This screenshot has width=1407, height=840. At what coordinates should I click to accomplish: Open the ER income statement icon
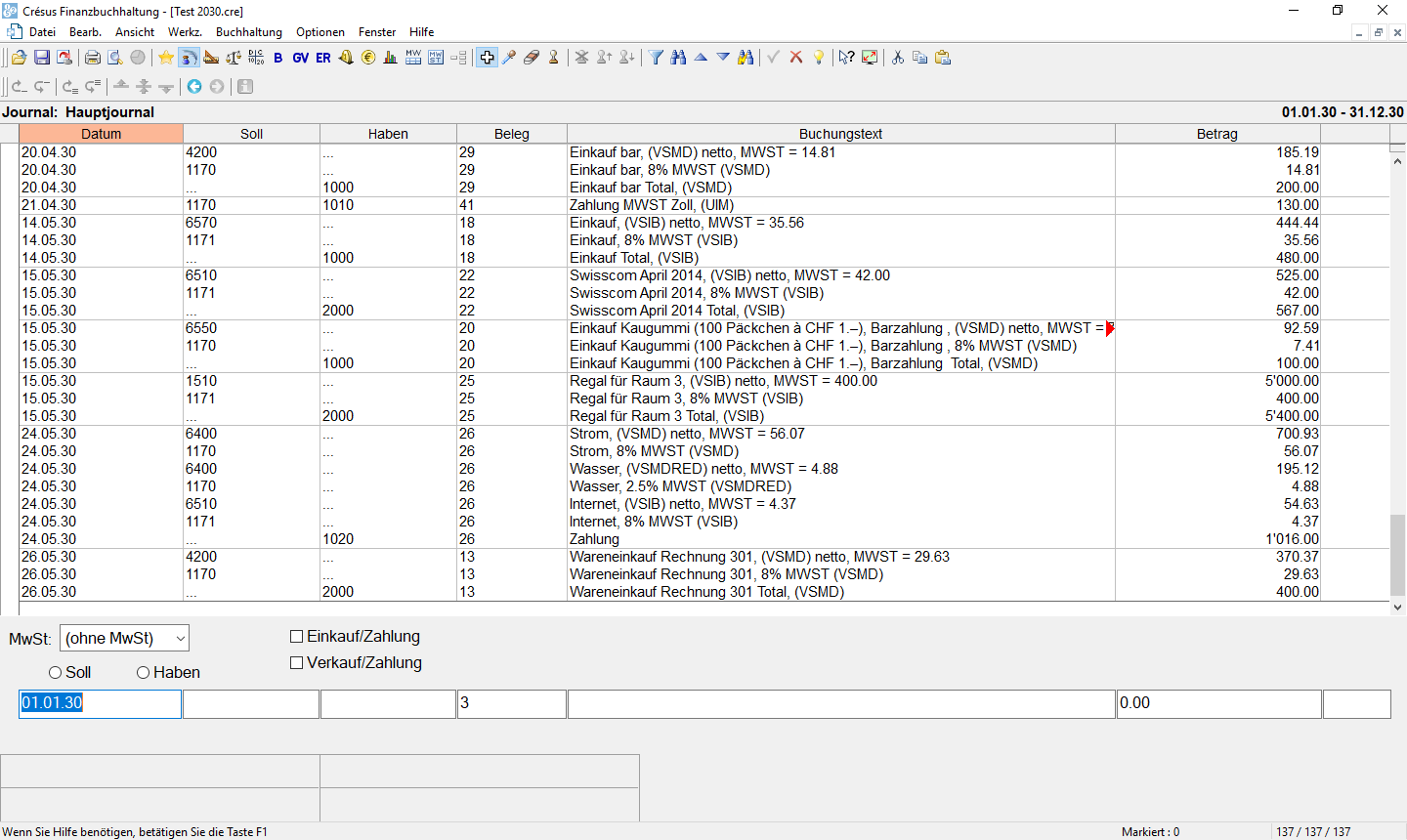(323, 58)
